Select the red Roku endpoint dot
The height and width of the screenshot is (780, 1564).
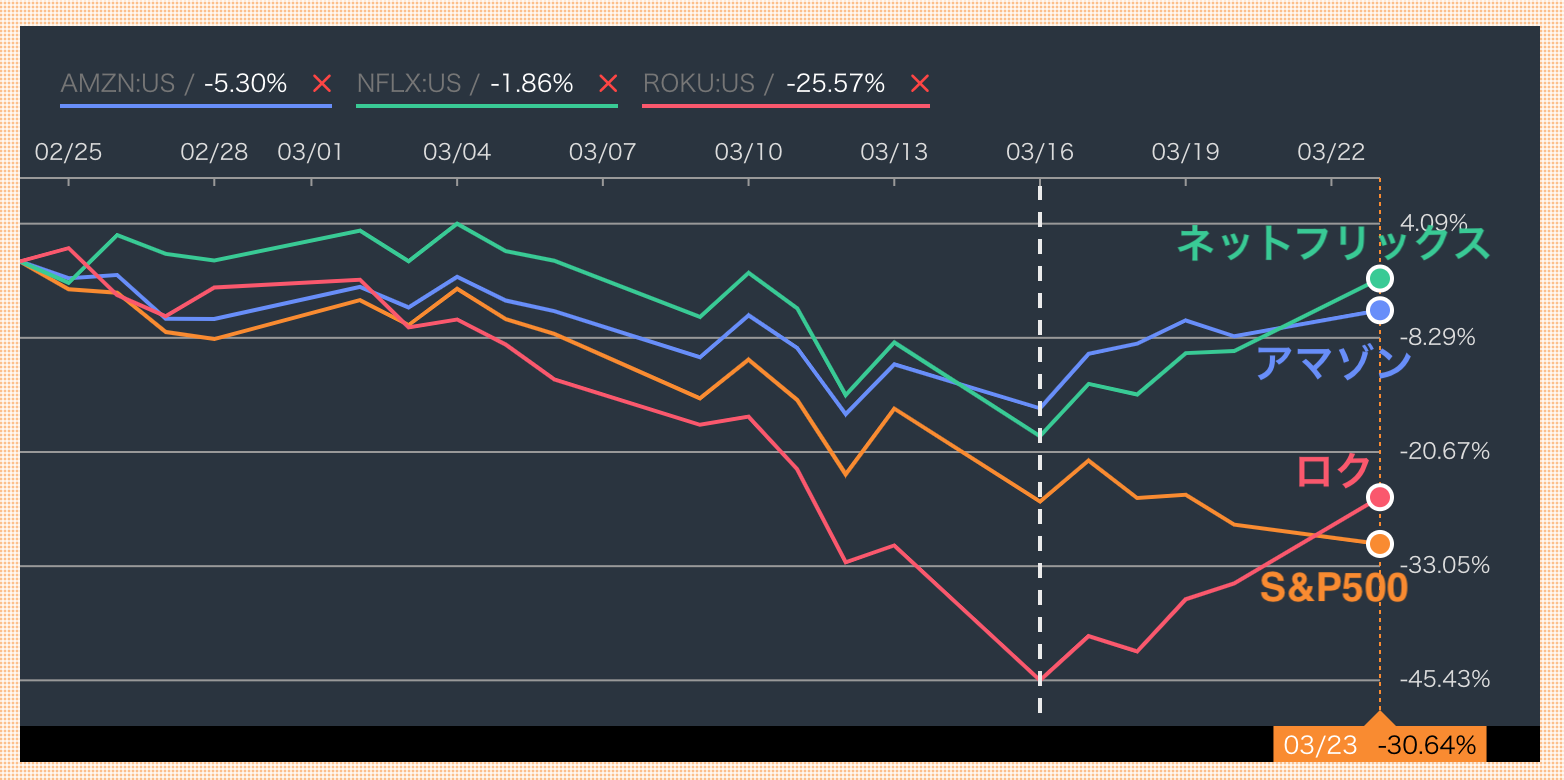1380,497
